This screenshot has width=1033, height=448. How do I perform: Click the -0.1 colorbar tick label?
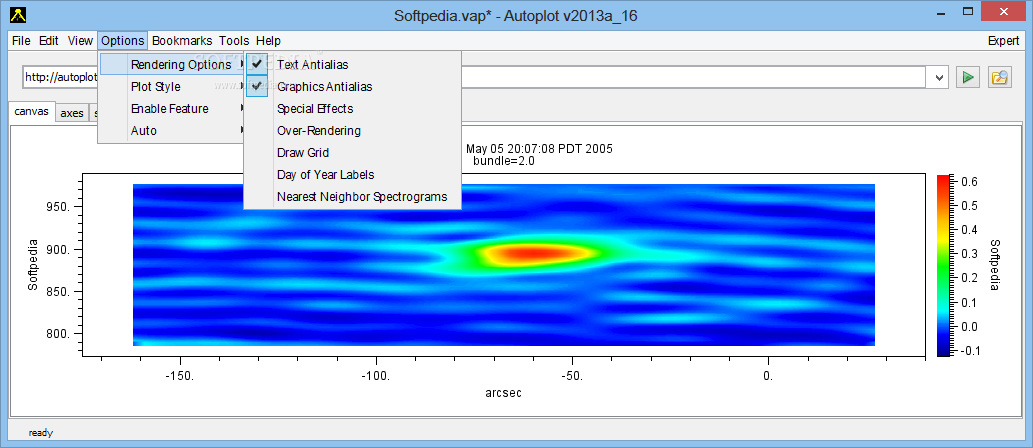[x=970, y=350]
